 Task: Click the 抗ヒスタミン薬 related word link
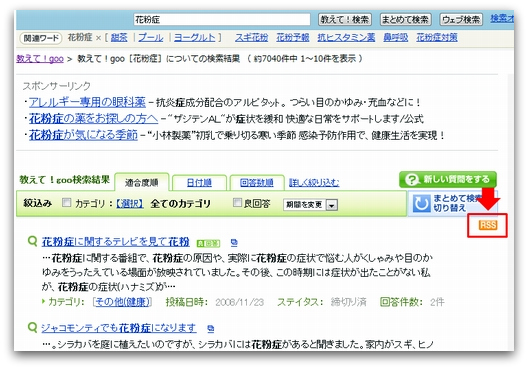point(346,37)
